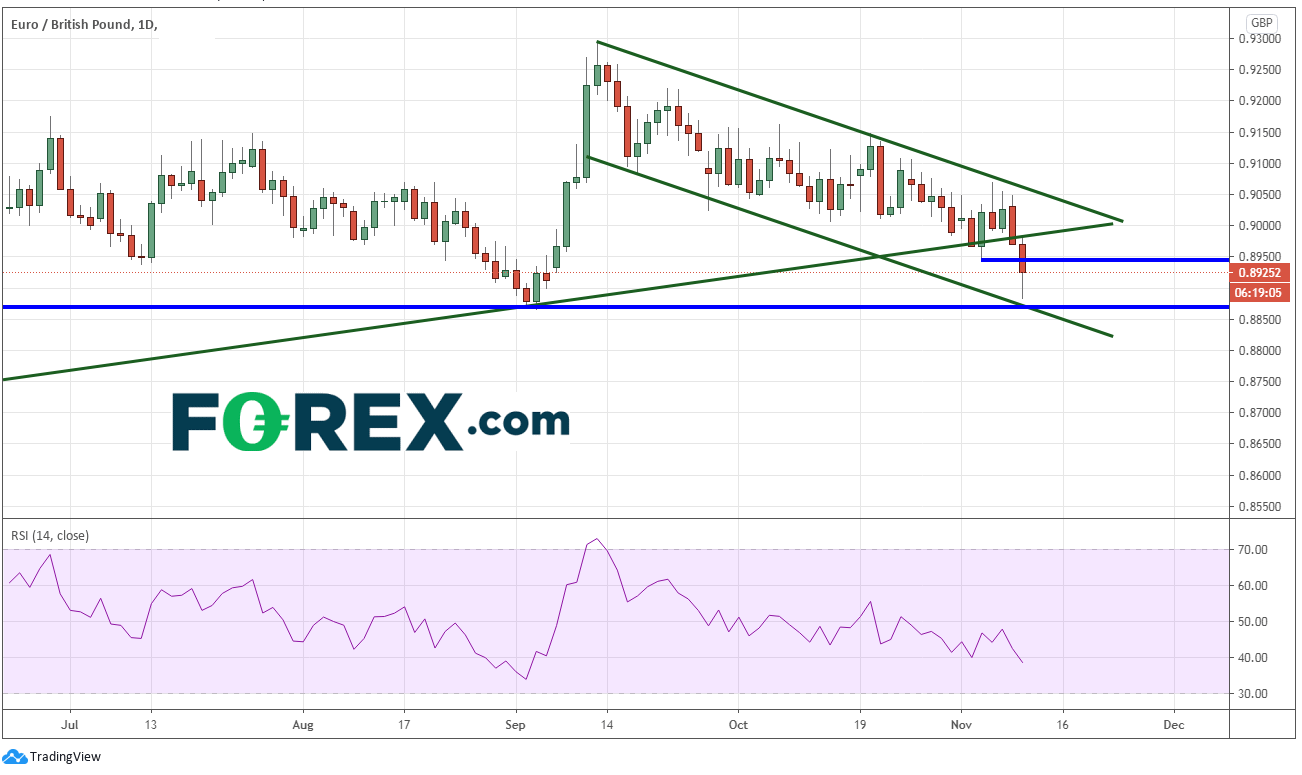The width and height of the screenshot is (1302, 775).
Task: Click the 0.87500 price axis label
Action: pos(1258,382)
